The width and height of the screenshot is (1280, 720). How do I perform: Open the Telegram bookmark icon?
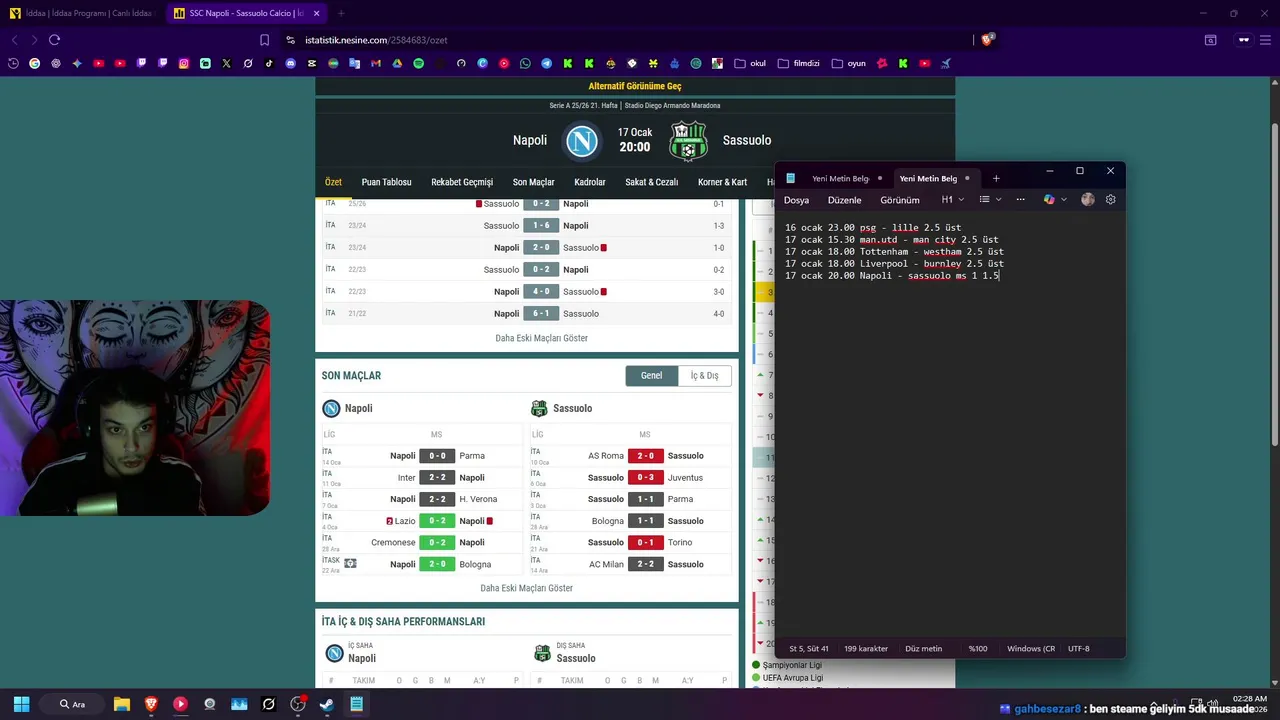546,63
